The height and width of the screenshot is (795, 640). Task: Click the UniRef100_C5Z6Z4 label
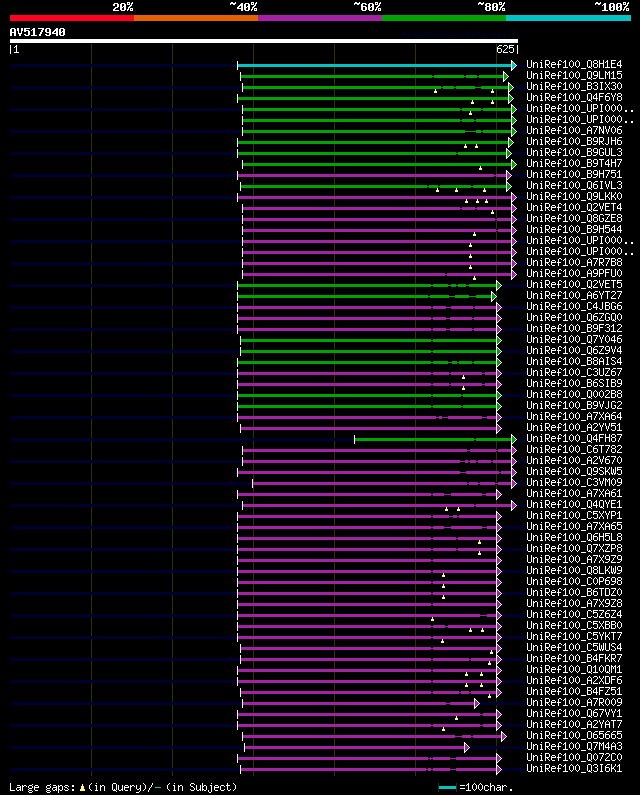[574, 615]
